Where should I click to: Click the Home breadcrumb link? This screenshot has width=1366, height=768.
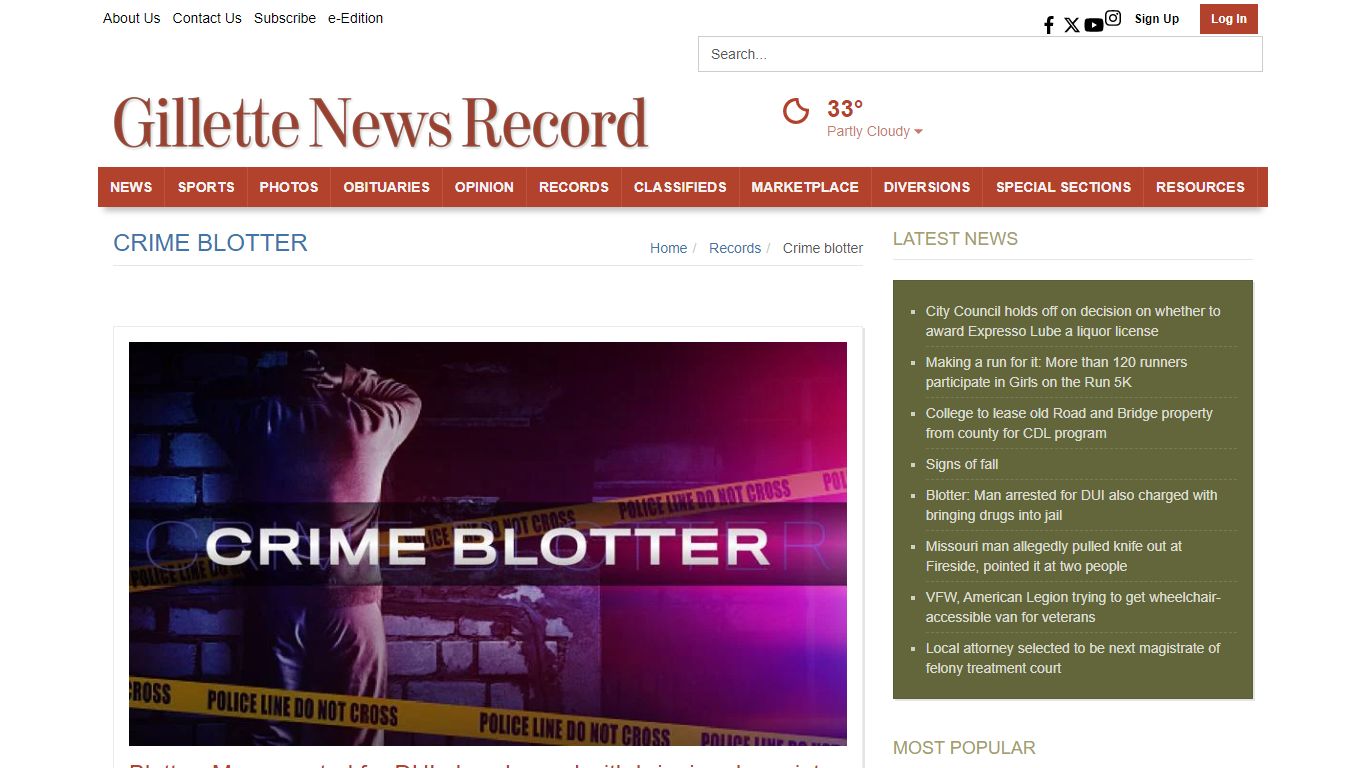pyautogui.click(x=668, y=248)
